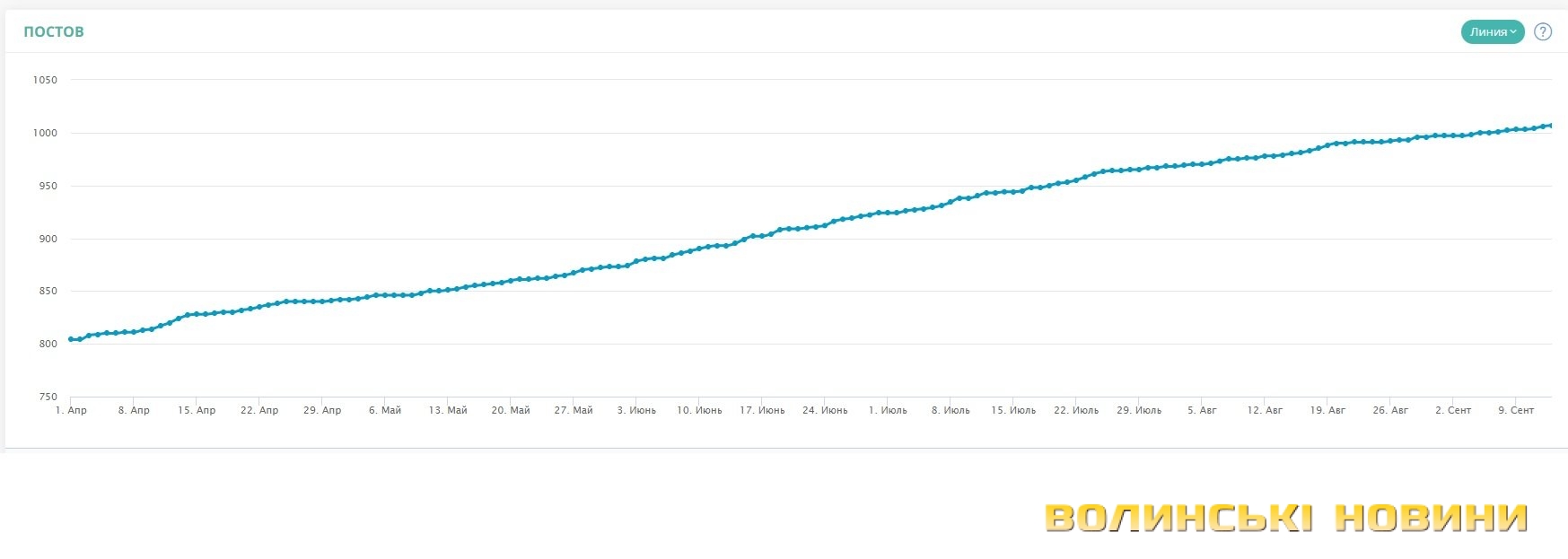Click the Волинські Новини logo

pos(1286,519)
